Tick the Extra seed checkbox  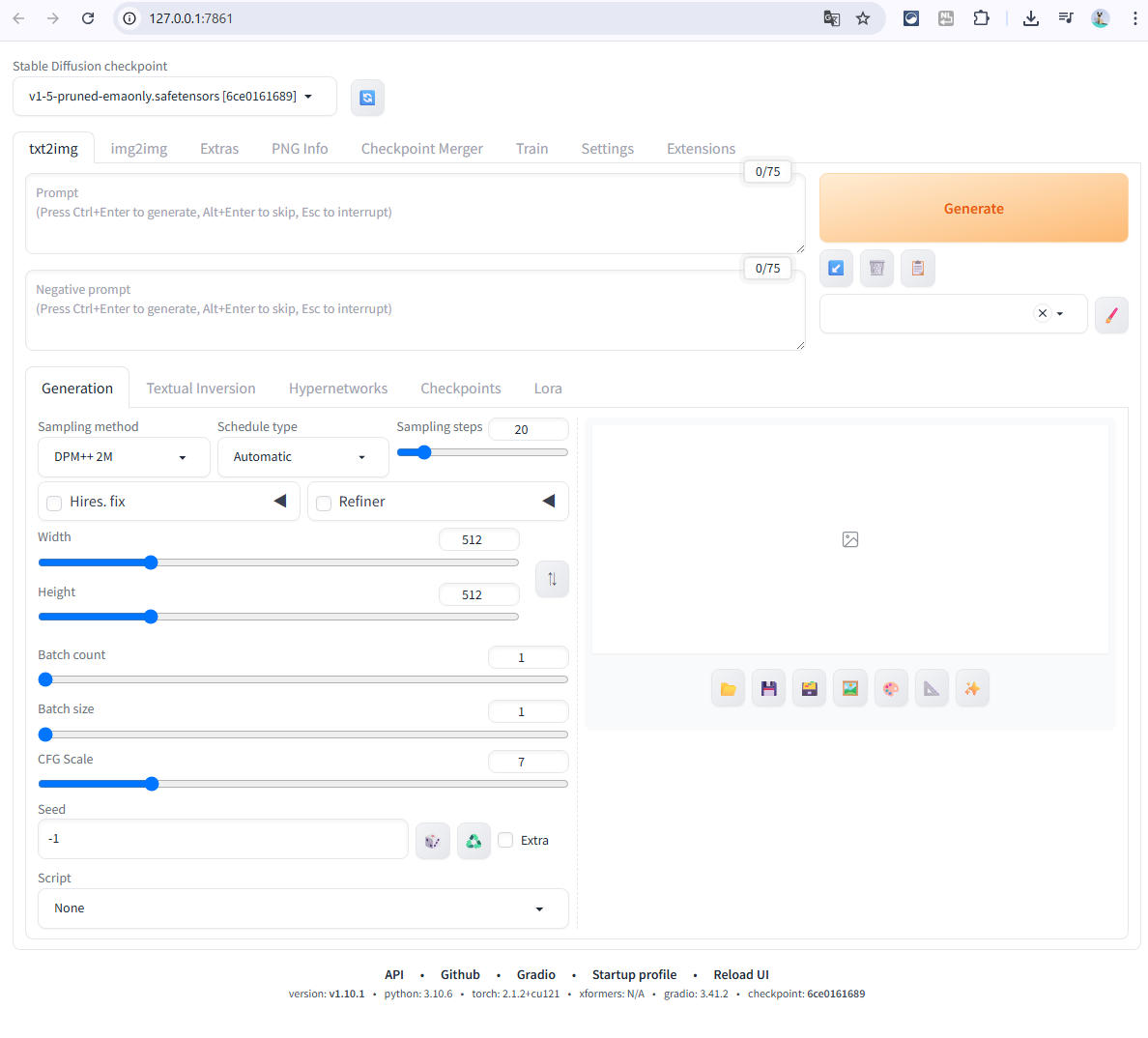click(x=505, y=840)
